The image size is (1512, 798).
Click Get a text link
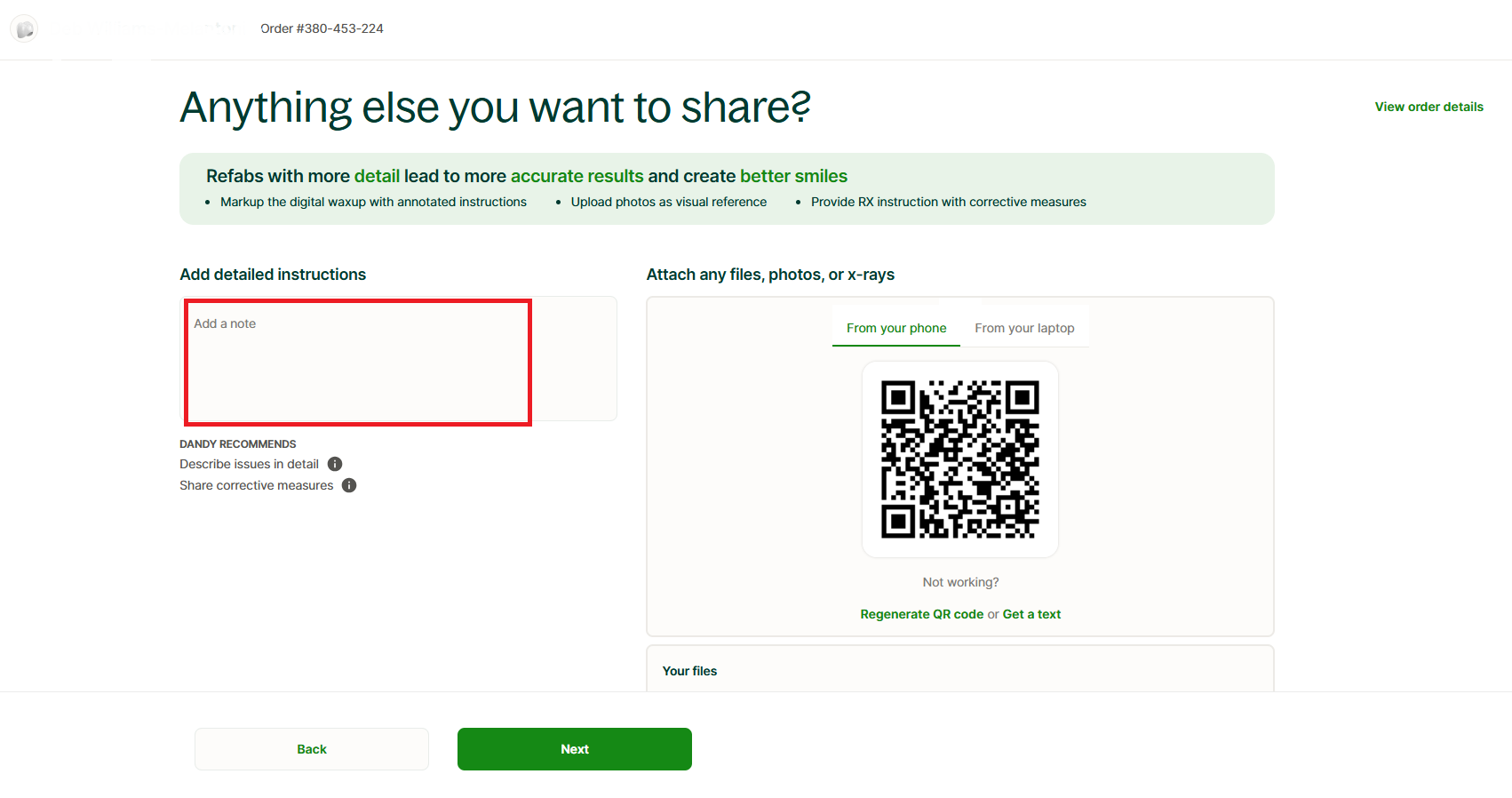pos(1031,613)
